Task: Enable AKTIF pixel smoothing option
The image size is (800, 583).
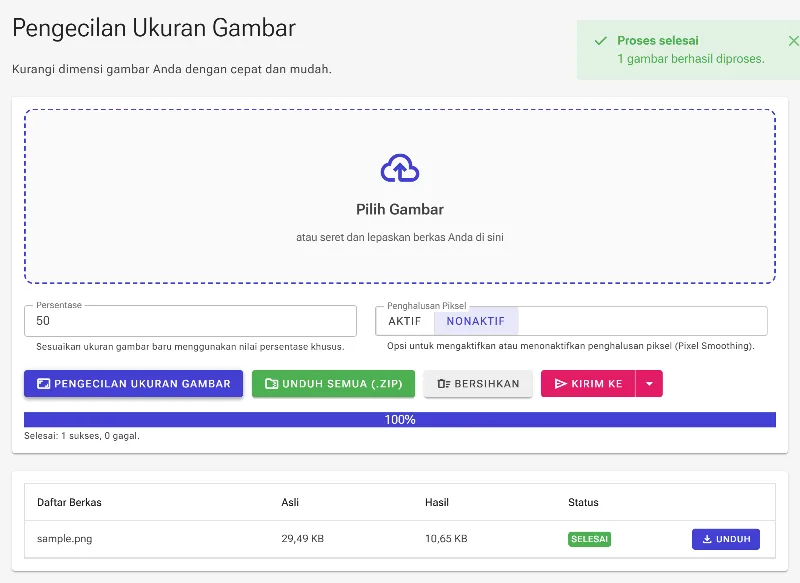Action: click(x=405, y=321)
